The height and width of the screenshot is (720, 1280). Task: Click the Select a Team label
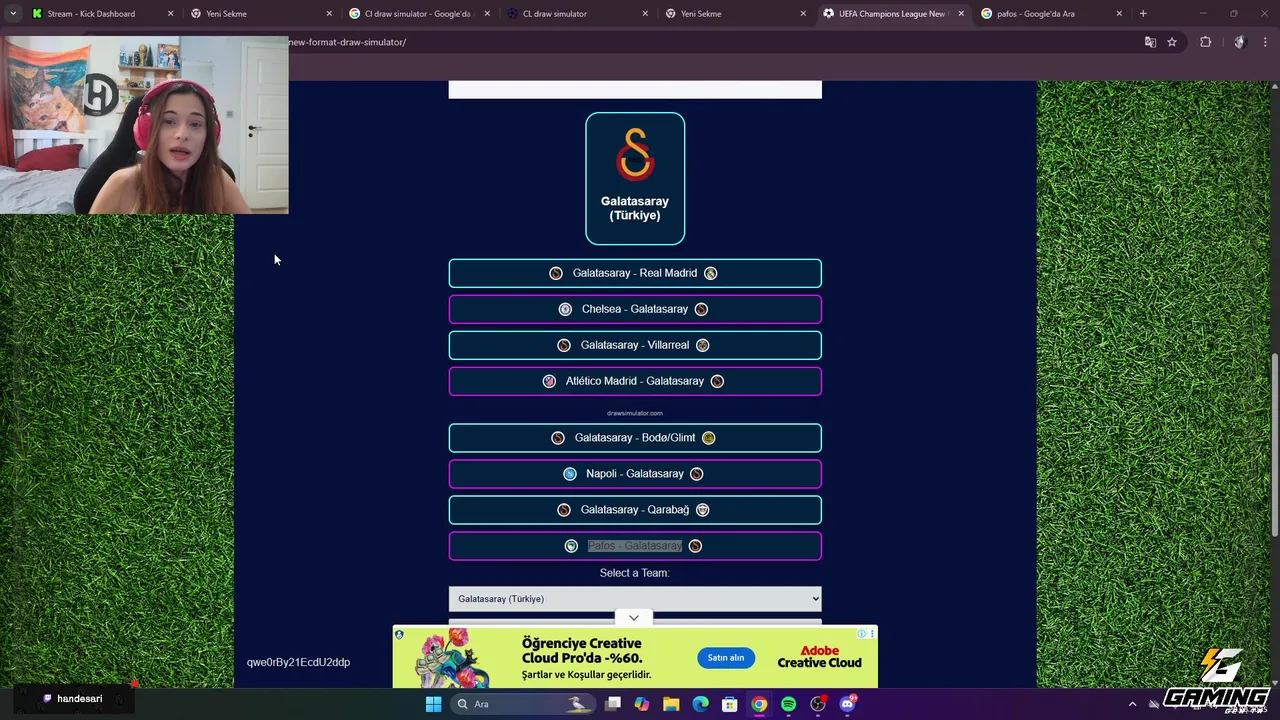(634, 573)
